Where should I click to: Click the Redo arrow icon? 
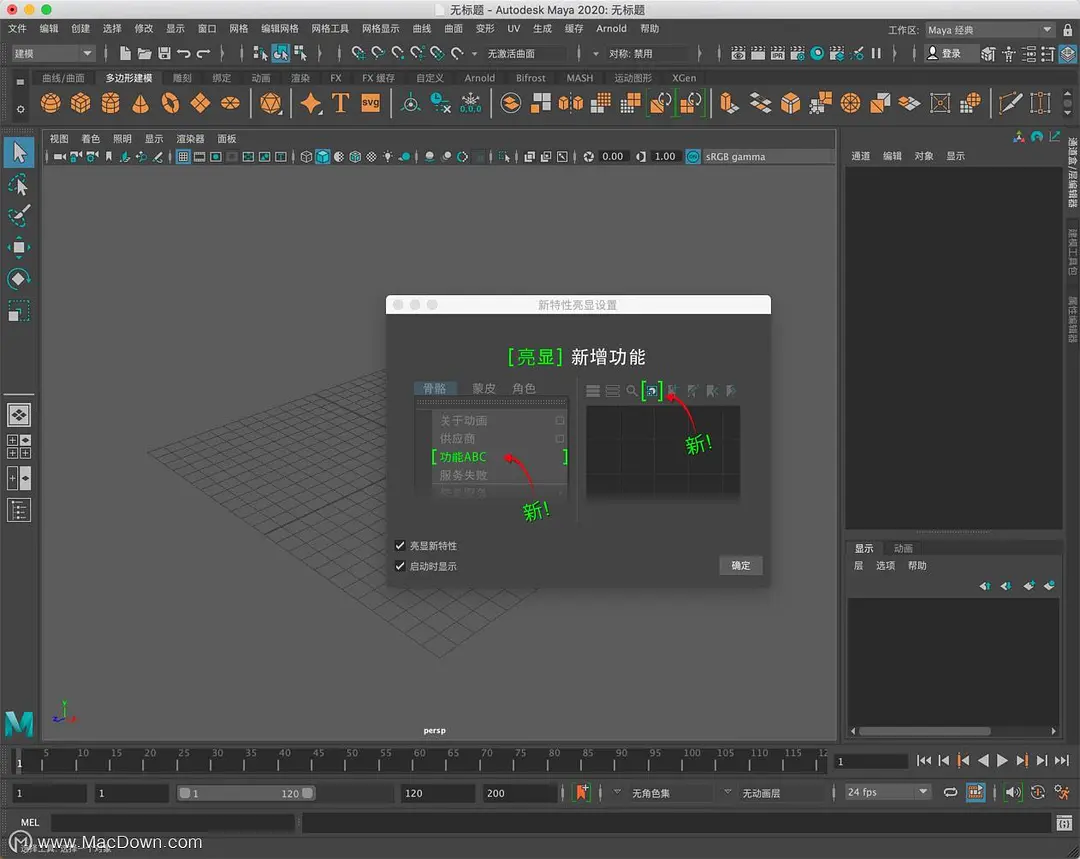tap(203, 53)
